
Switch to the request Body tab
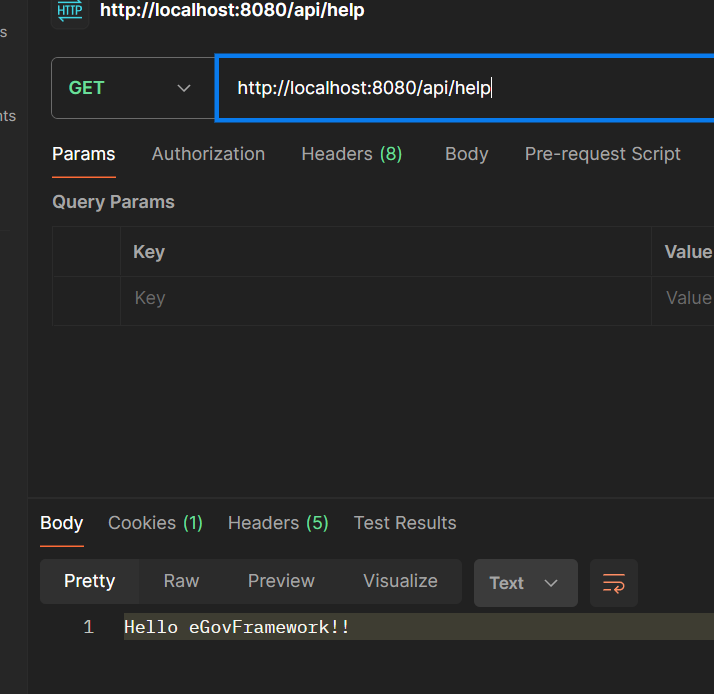(466, 154)
